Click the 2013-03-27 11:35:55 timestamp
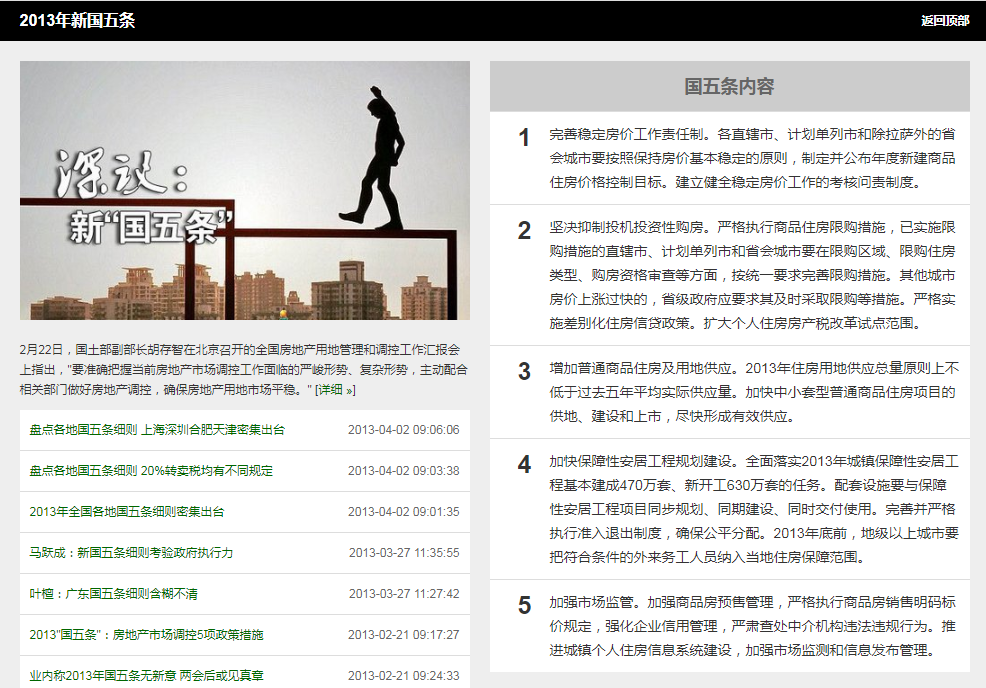The width and height of the screenshot is (986, 688). (403, 553)
